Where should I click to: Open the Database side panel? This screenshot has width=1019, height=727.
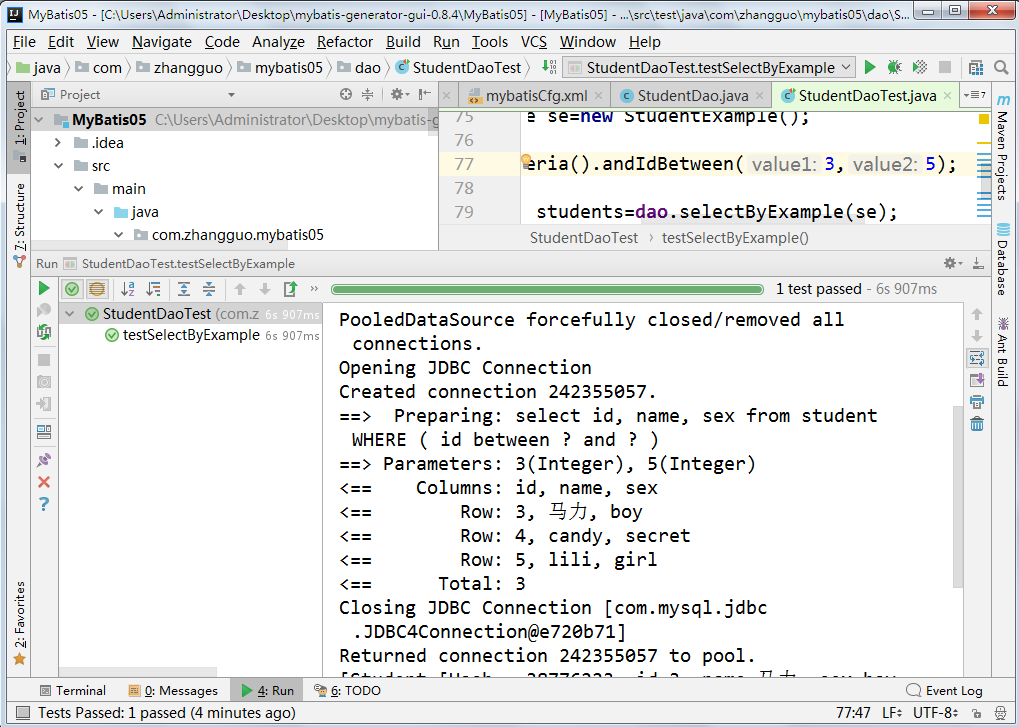(1003, 259)
